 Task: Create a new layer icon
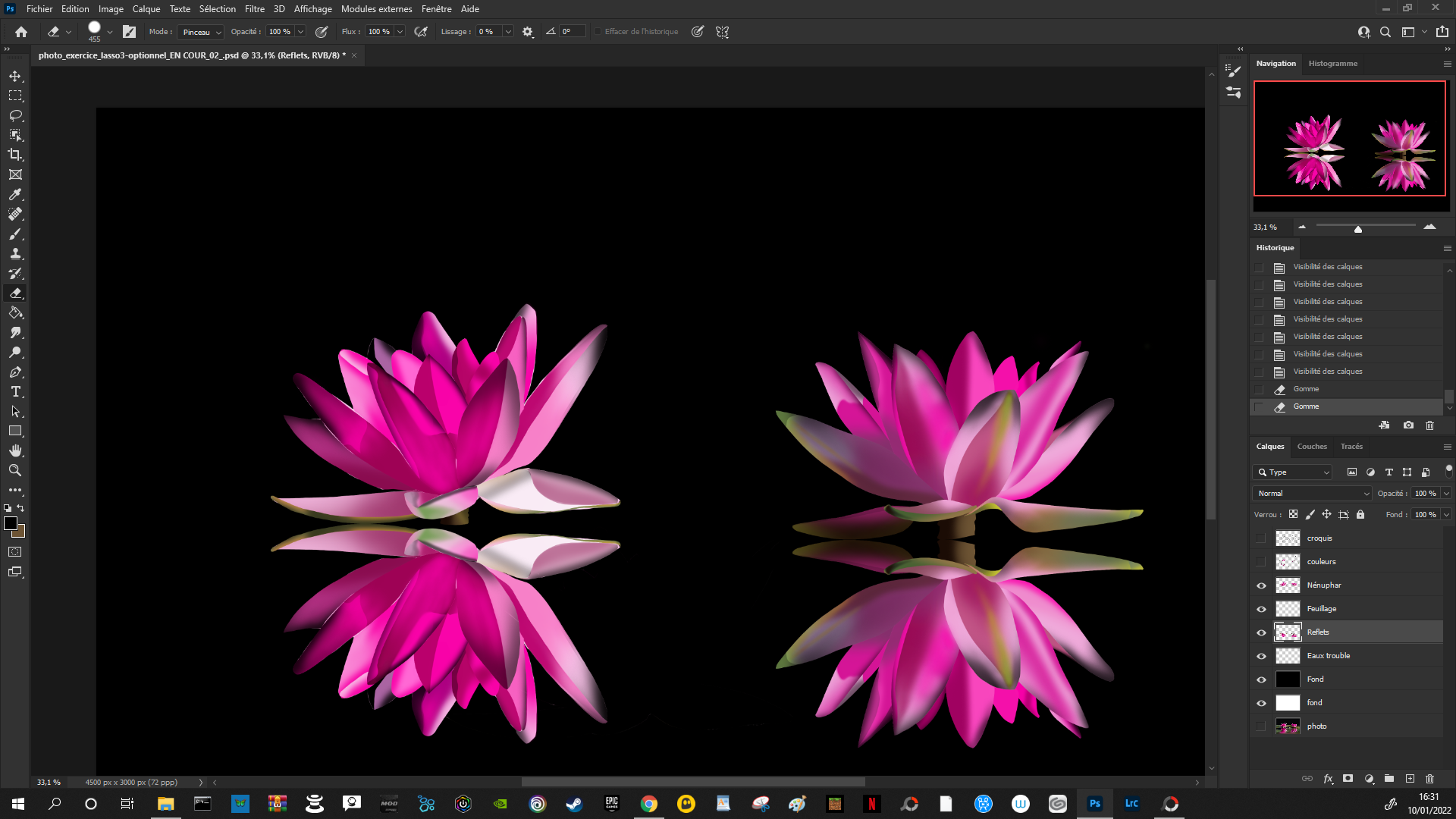point(1410,779)
